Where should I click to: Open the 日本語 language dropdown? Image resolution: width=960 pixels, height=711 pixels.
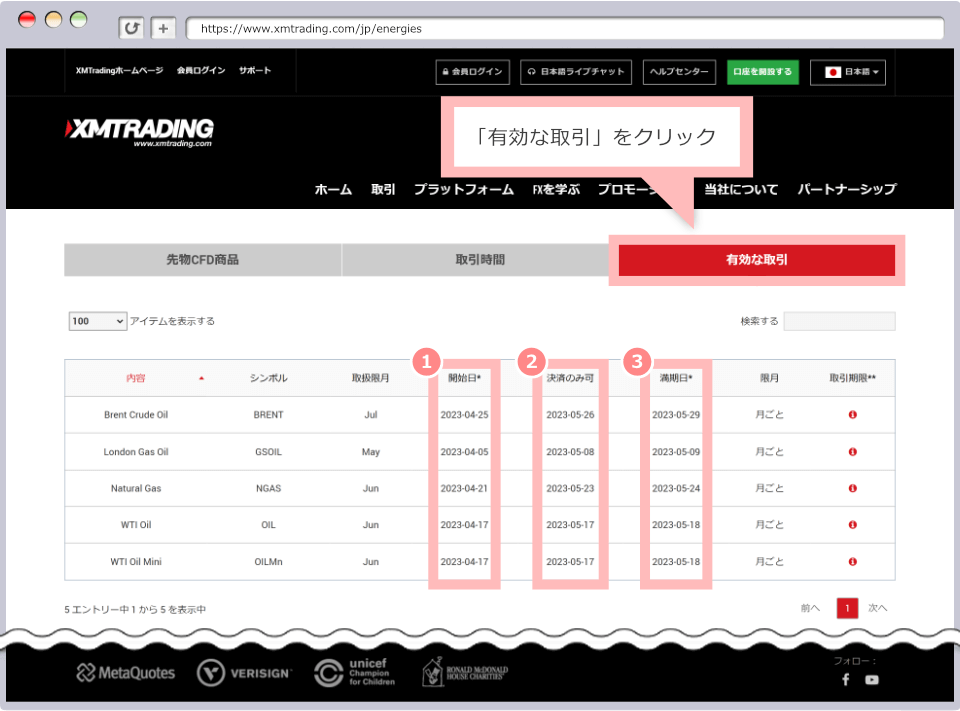click(847, 72)
